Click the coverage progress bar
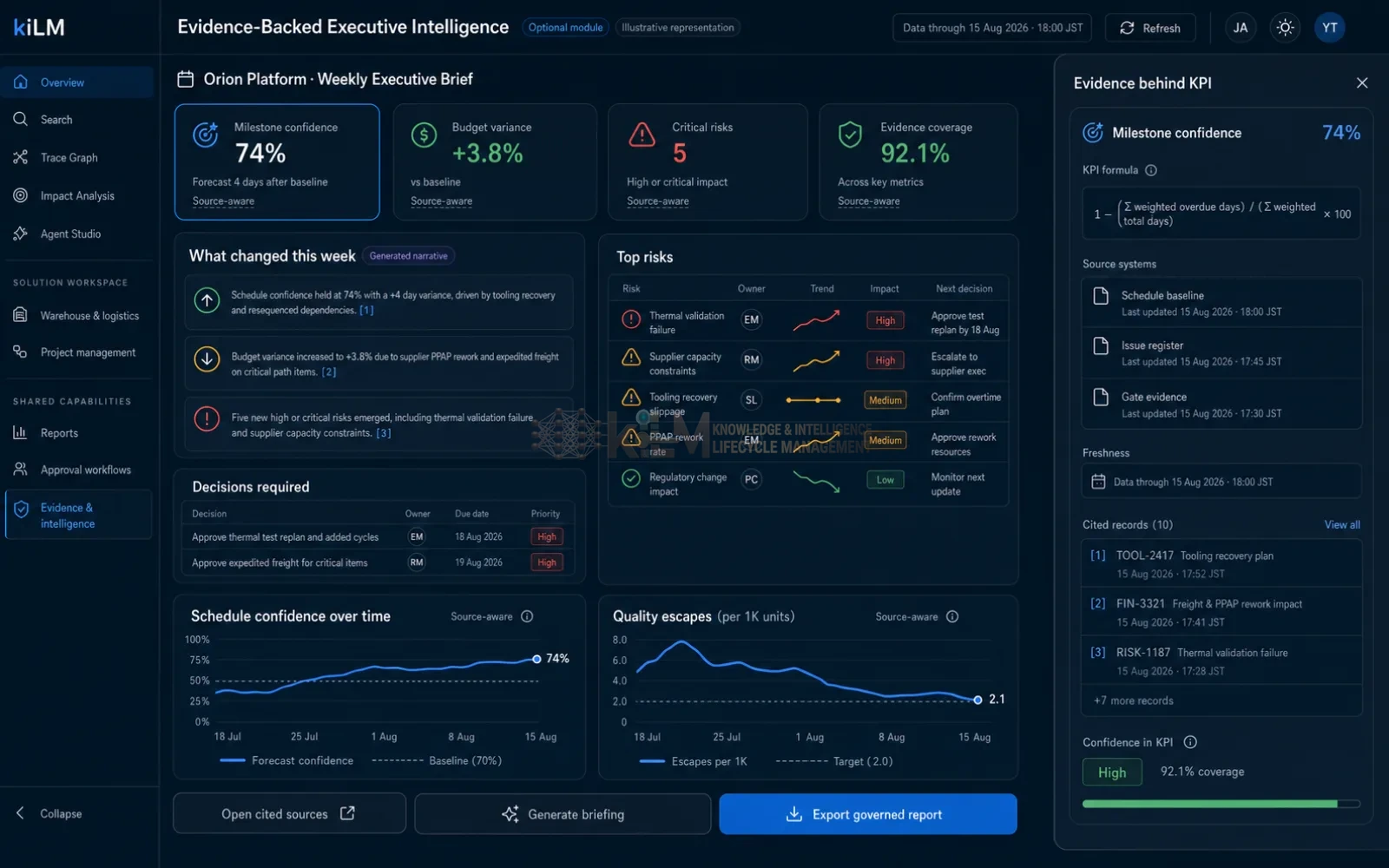 point(1221,805)
